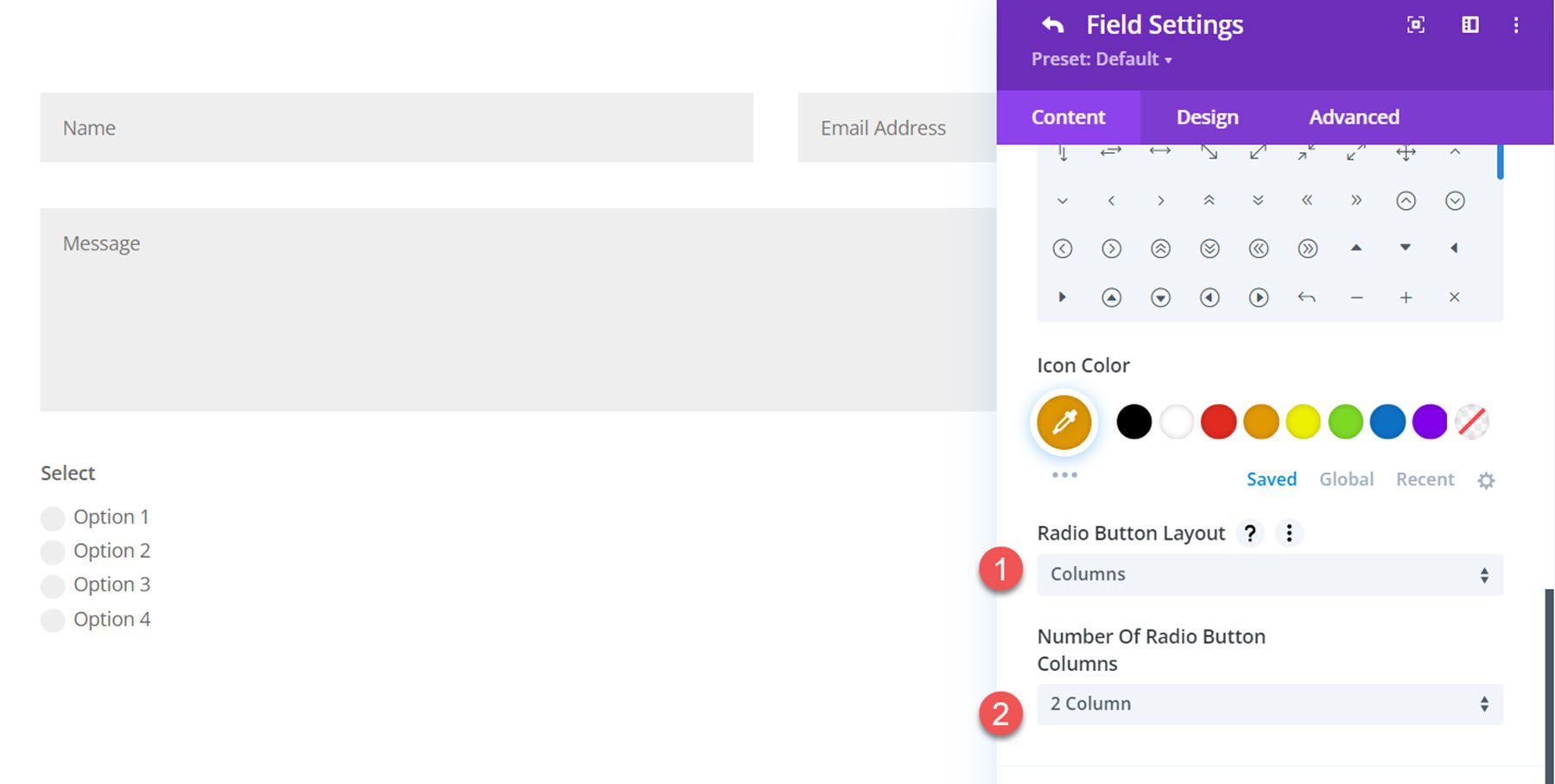The image size is (1555, 784).
Task: Select the Option 1 radio button
Action: click(x=53, y=518)
